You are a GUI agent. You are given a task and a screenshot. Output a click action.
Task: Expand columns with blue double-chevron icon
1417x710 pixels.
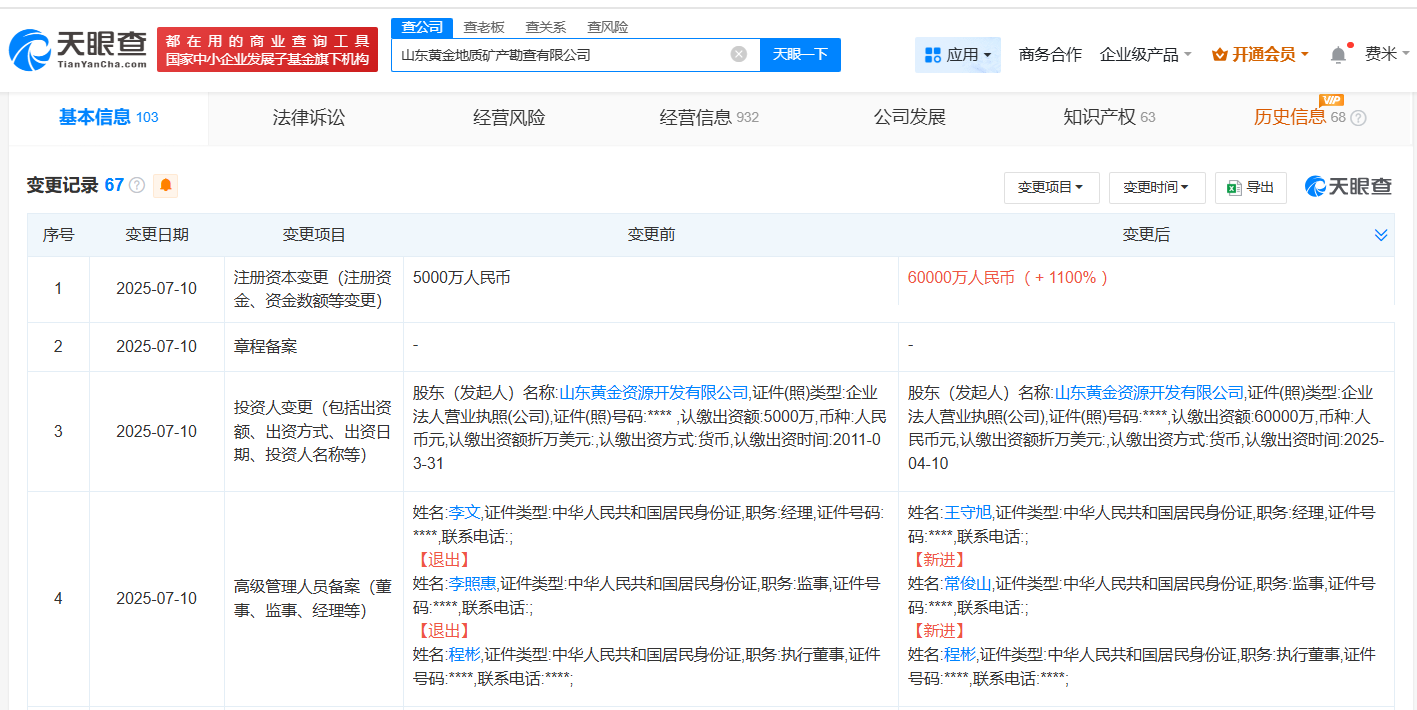coord(1380,235)
